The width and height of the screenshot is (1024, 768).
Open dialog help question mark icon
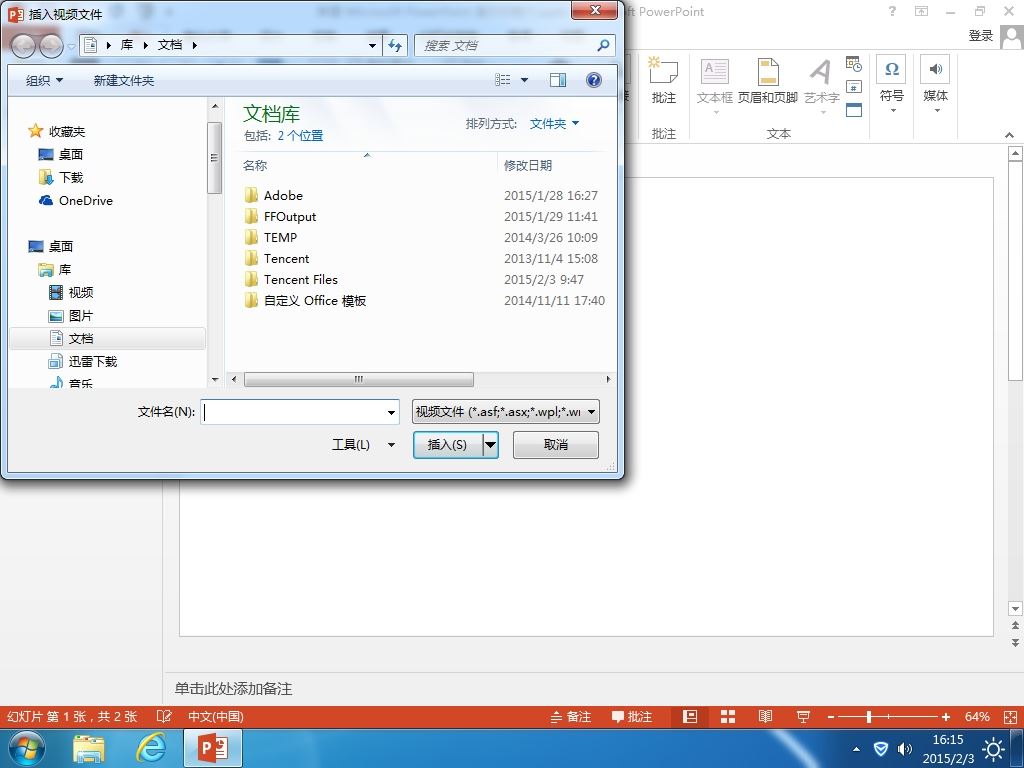click(x=593, y=80)
